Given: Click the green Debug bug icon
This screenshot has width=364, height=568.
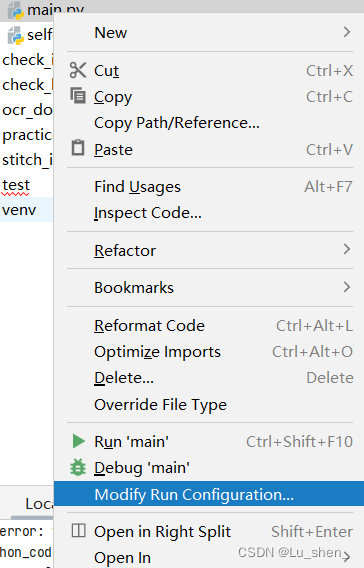Looking at the screenshot, I should click(x=78, y=467).
